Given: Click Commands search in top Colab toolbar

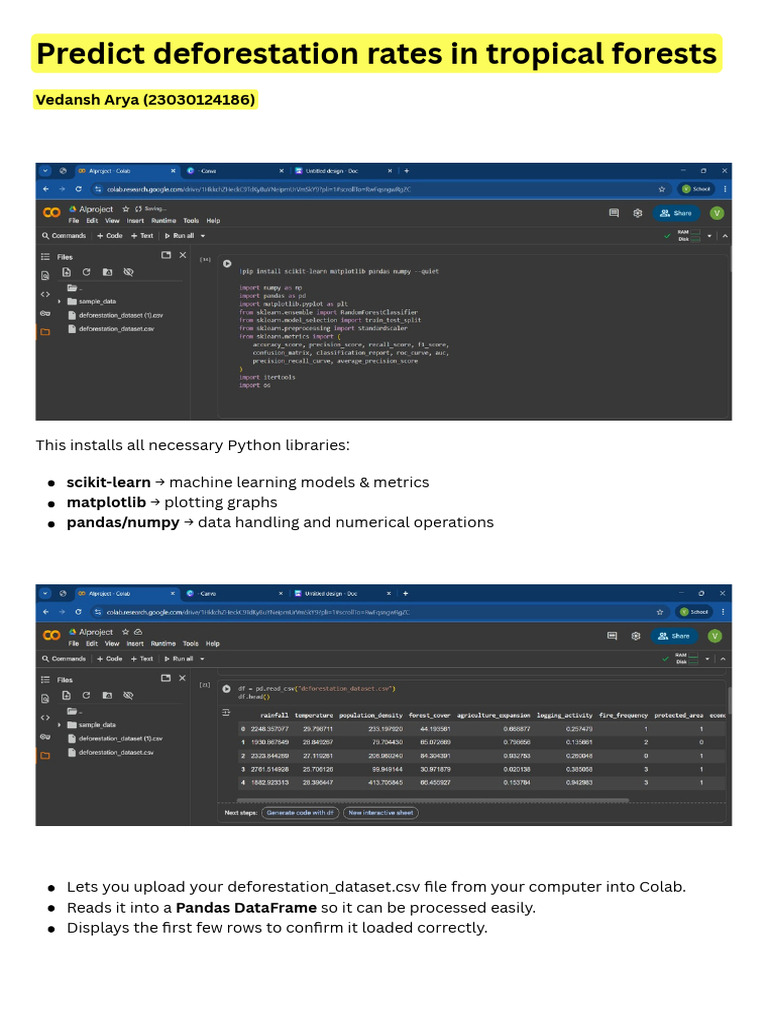Looking at the screenshot, I should [x=64, y=236].
